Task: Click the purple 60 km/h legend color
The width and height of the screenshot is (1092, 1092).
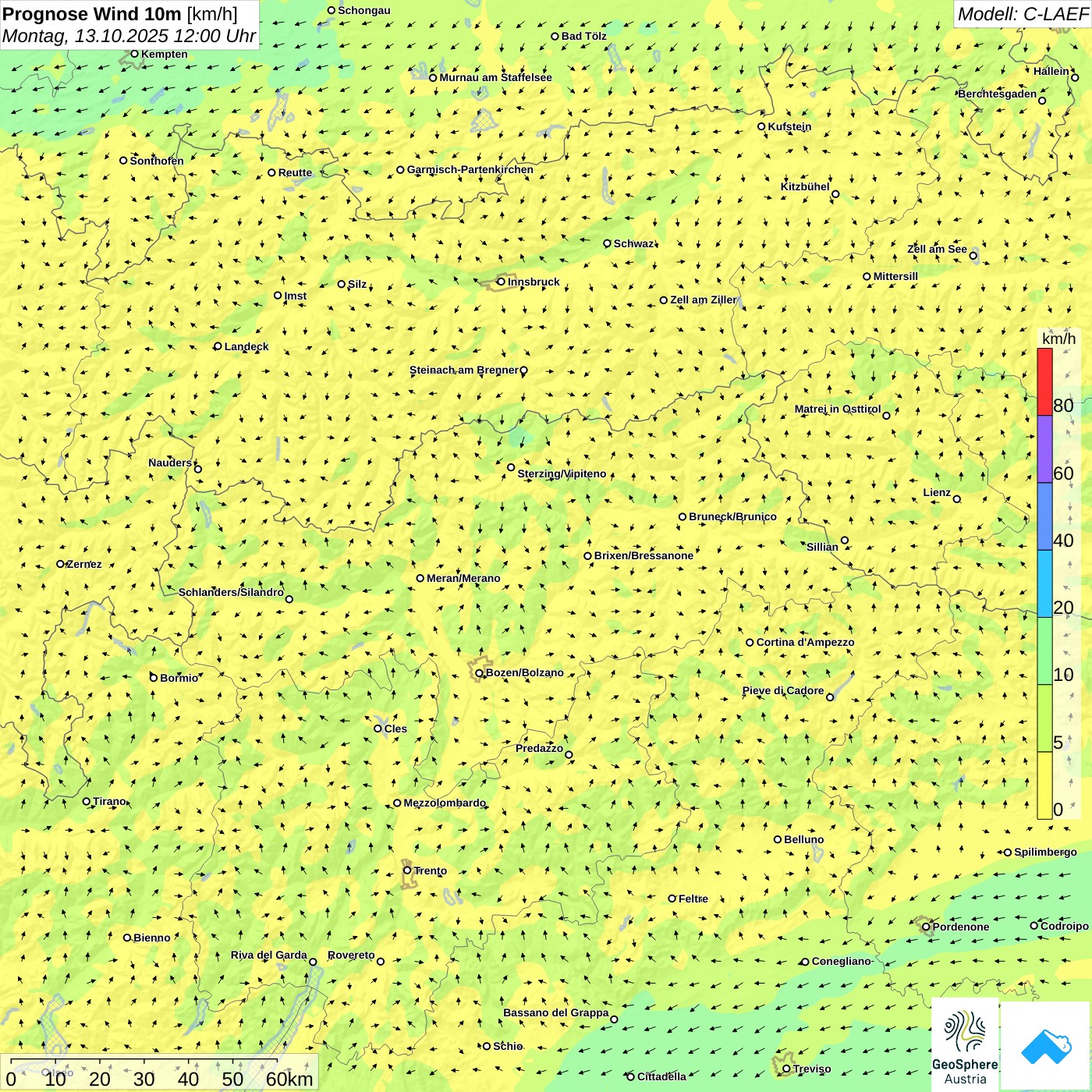Action: click(1044, 449)
